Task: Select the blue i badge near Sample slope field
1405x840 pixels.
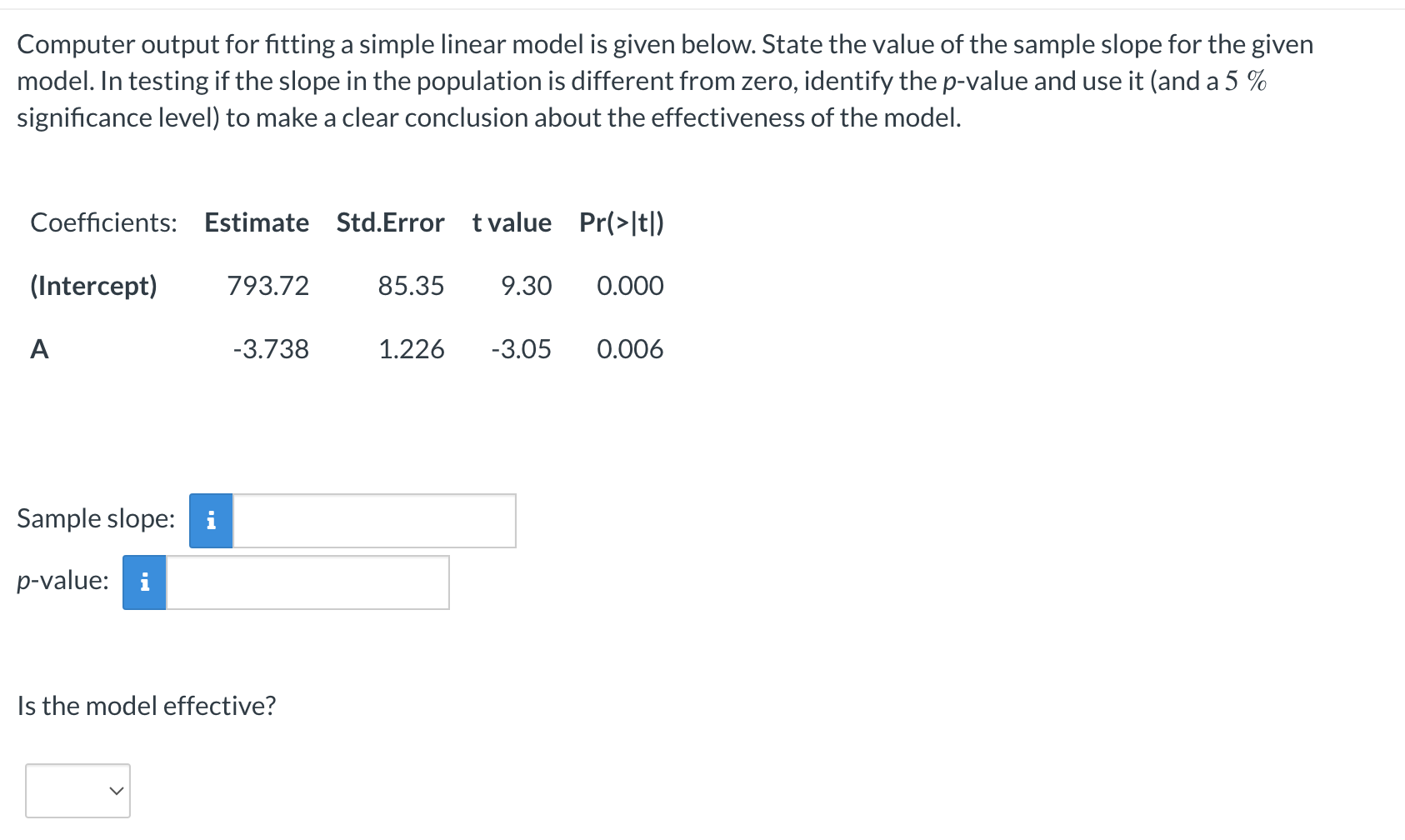Action: (x=210, y=521)
